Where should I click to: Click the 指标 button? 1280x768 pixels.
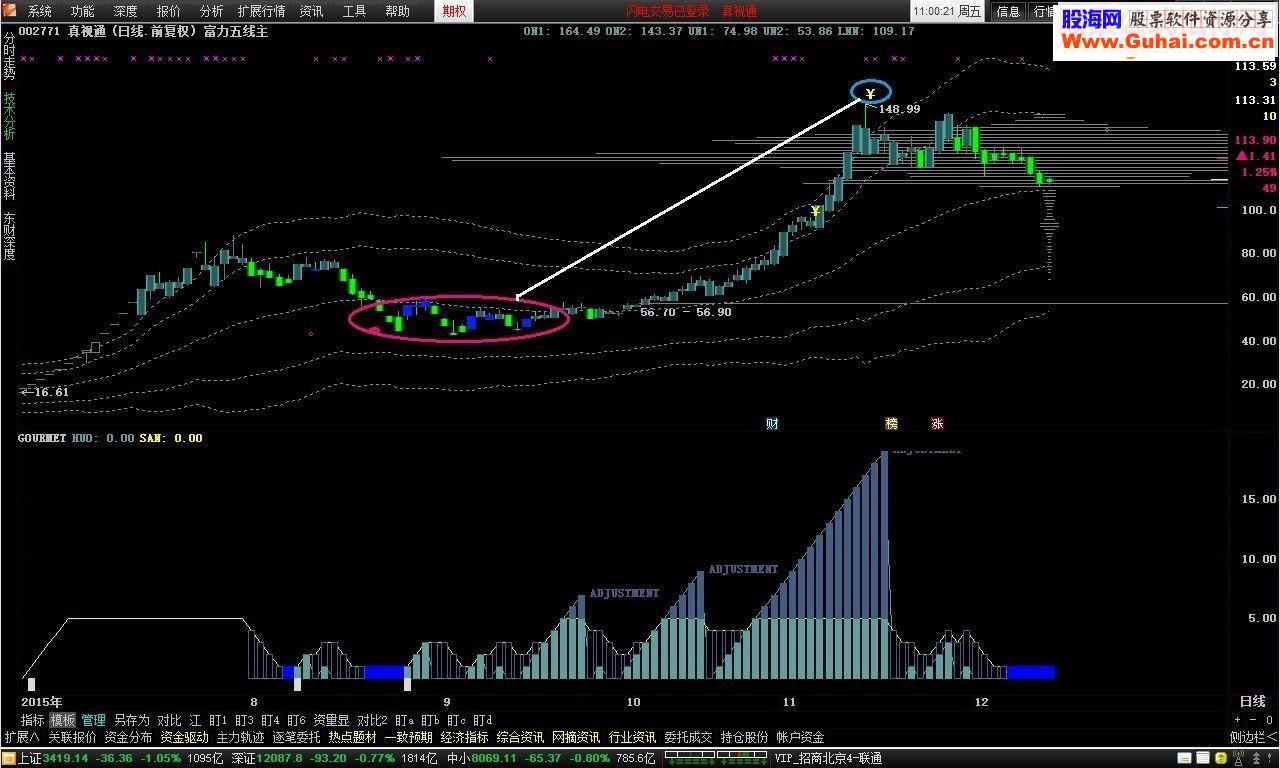click(32, 720)
